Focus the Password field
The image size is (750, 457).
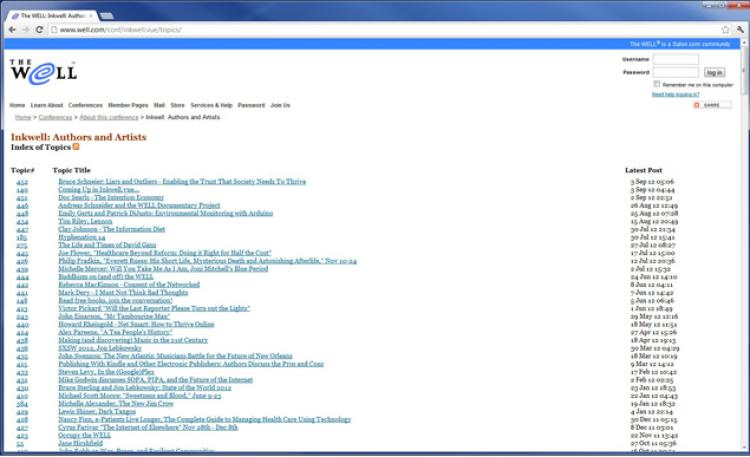[x=675, y=72]
